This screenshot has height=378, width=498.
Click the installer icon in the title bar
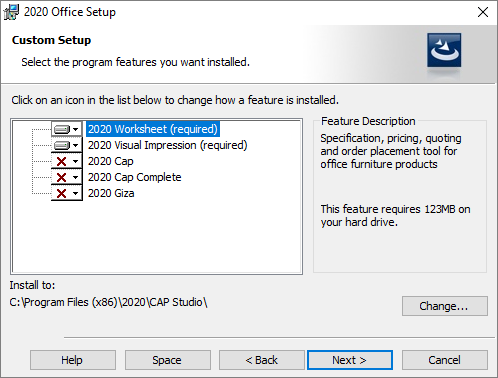pos(11,12)
